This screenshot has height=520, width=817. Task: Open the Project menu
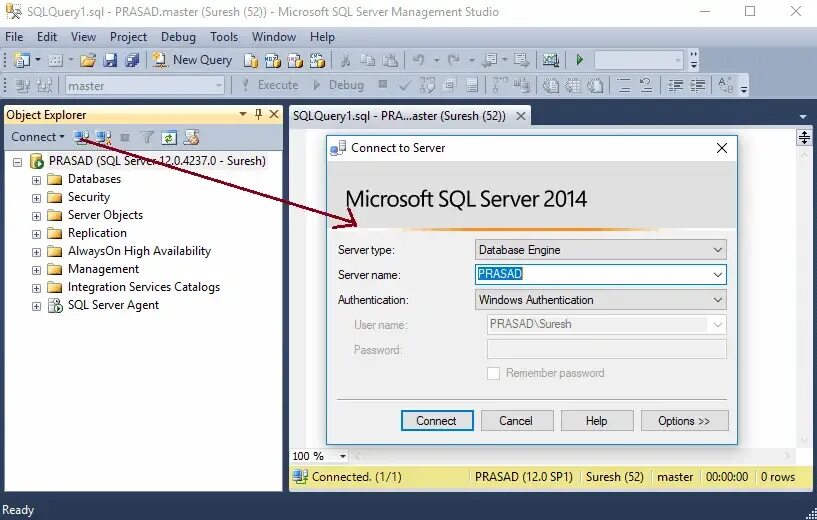click(128, 37)
